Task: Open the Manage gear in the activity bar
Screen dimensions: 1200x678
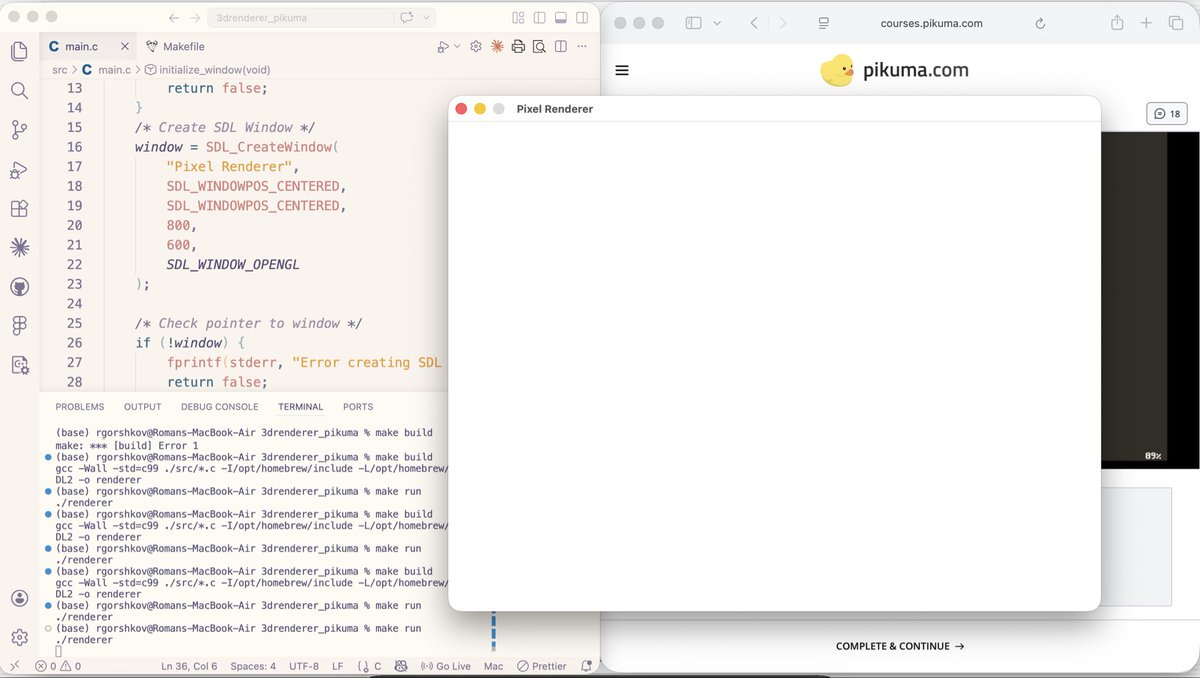Action: pos(19,637)
